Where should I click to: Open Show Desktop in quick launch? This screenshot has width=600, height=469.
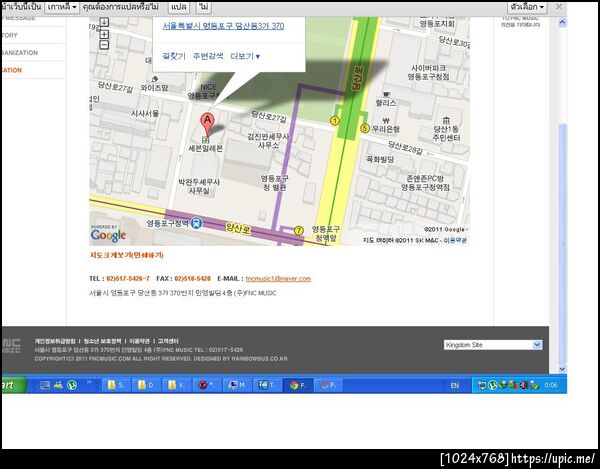45,385
